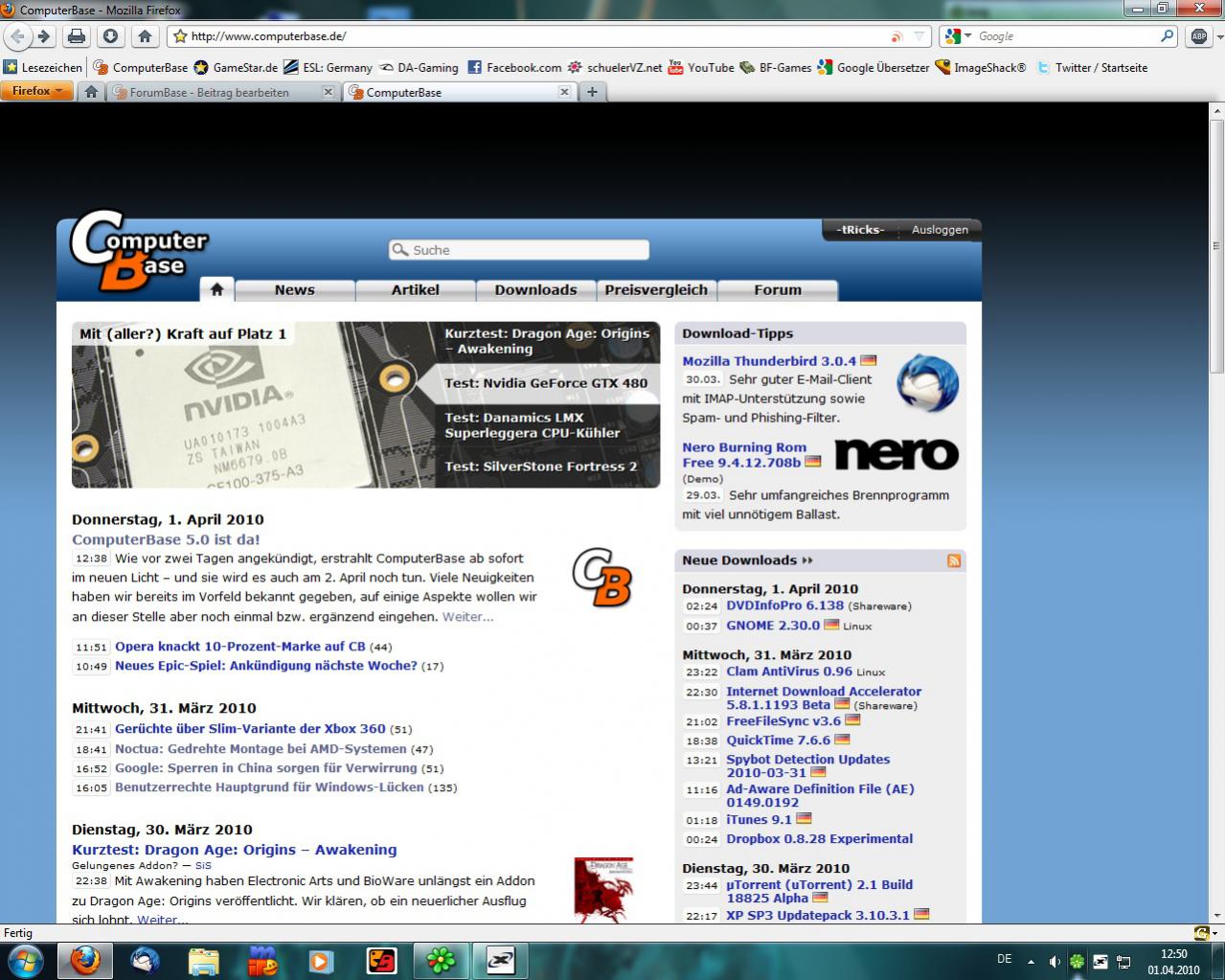This screenshot has width=1225, height=980.
Task: Open Thunderbird from the taskbar
Action: [x=146, y=960]
